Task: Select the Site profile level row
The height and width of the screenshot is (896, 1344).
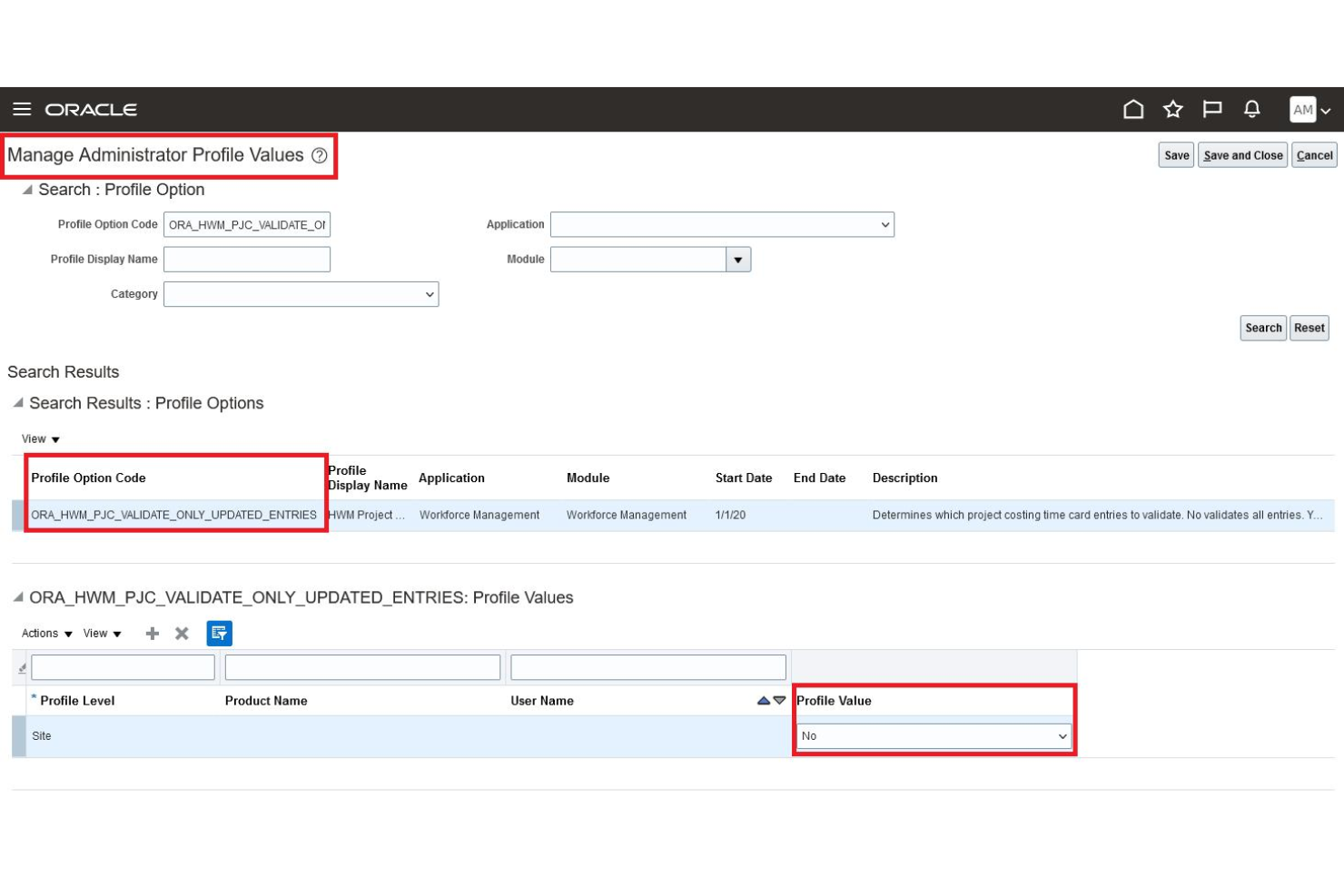Action: pos(544,736)
